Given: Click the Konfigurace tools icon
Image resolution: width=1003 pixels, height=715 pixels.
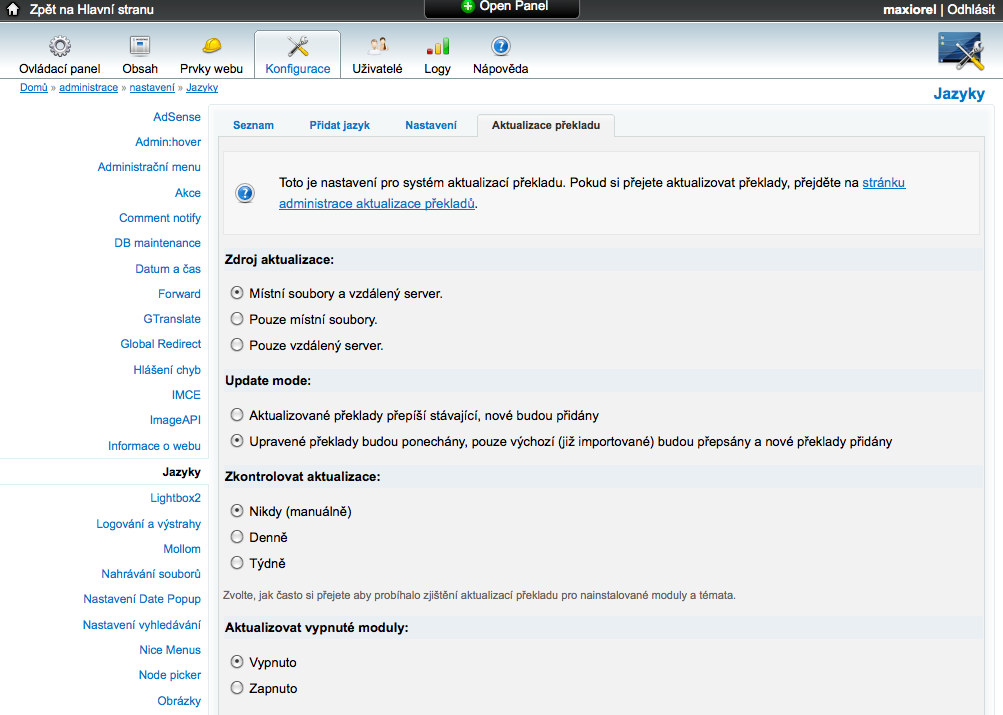Looking at the screenshot, I should click(x=297, y=46).
